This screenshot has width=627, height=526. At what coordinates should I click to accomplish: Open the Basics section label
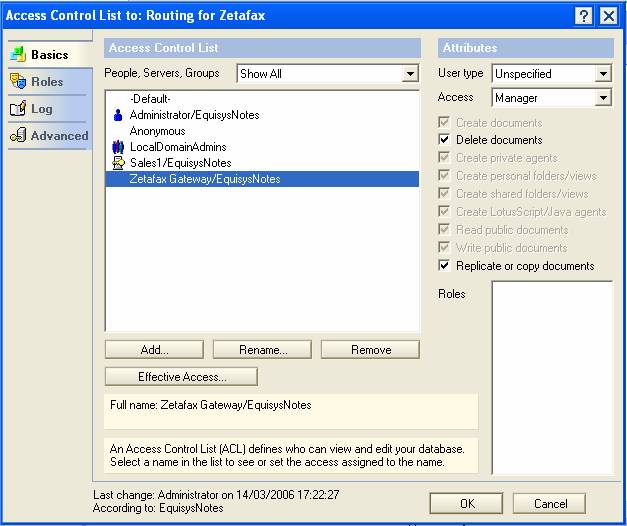pyautogui.click(x=50, y=54)
